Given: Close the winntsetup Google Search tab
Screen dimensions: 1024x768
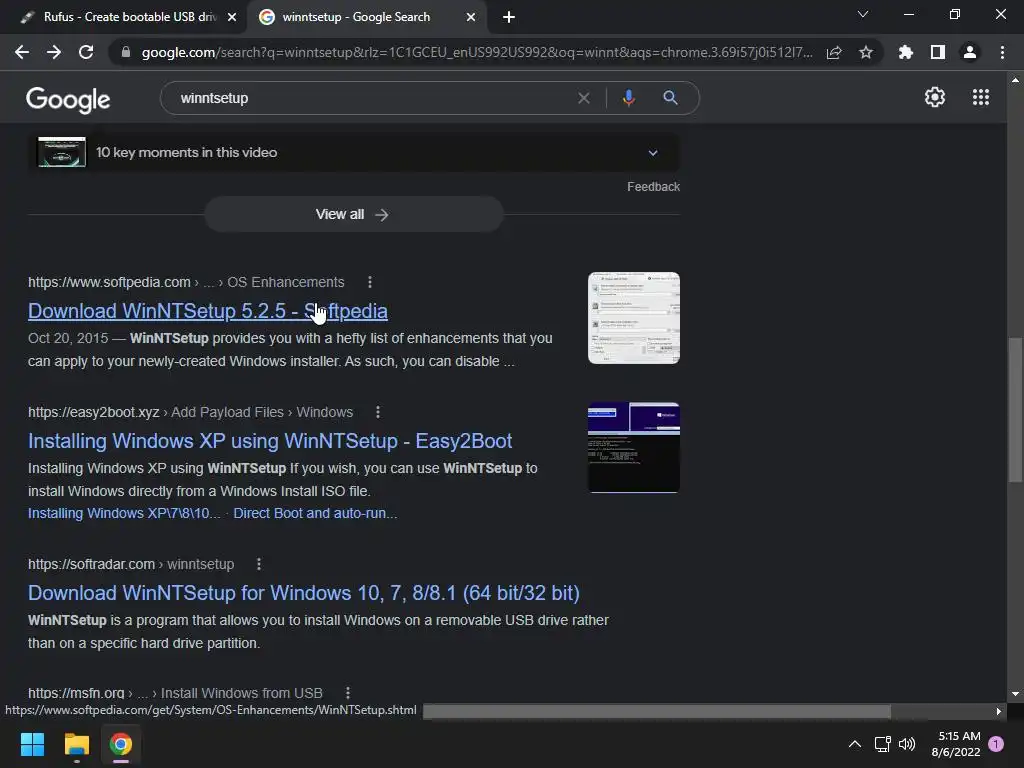Looking at the screenshot, I should (x=471, y=17).
